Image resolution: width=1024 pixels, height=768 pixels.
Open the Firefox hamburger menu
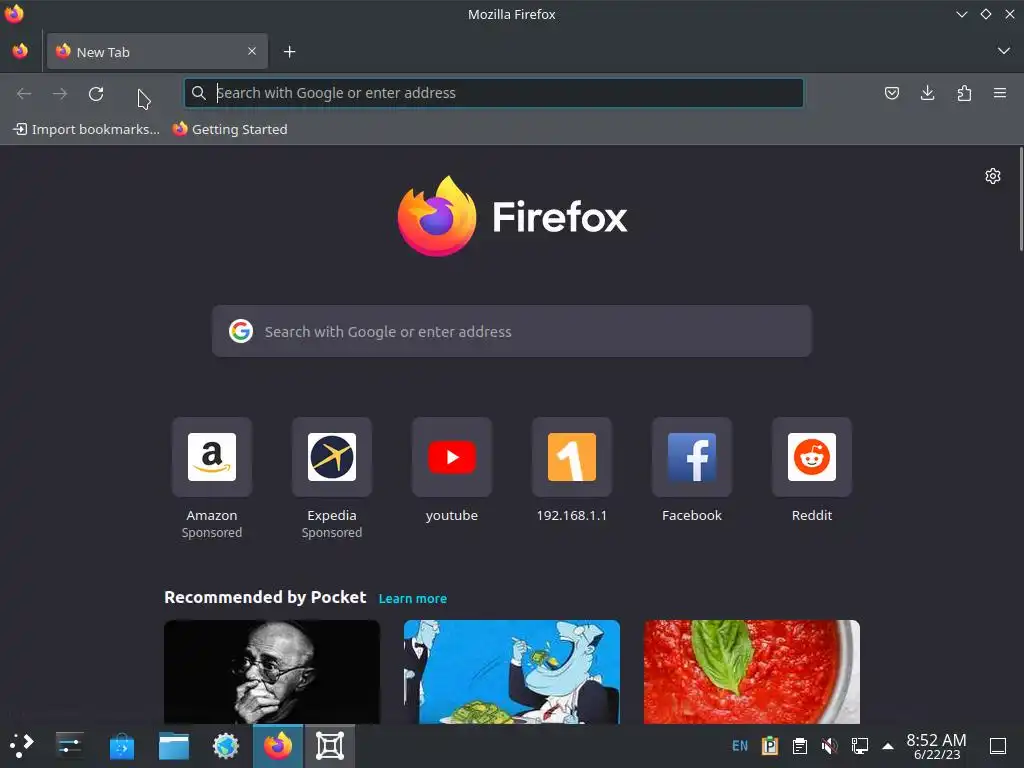coord(1000,93)
